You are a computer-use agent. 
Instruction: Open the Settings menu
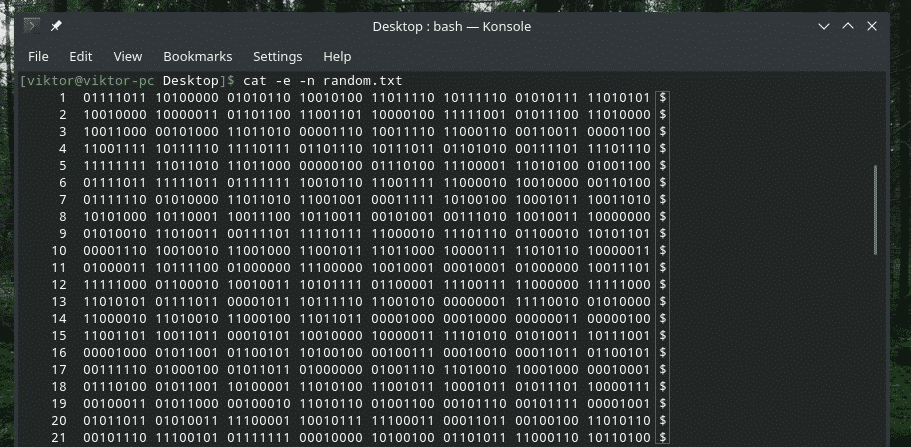(277, 57)
